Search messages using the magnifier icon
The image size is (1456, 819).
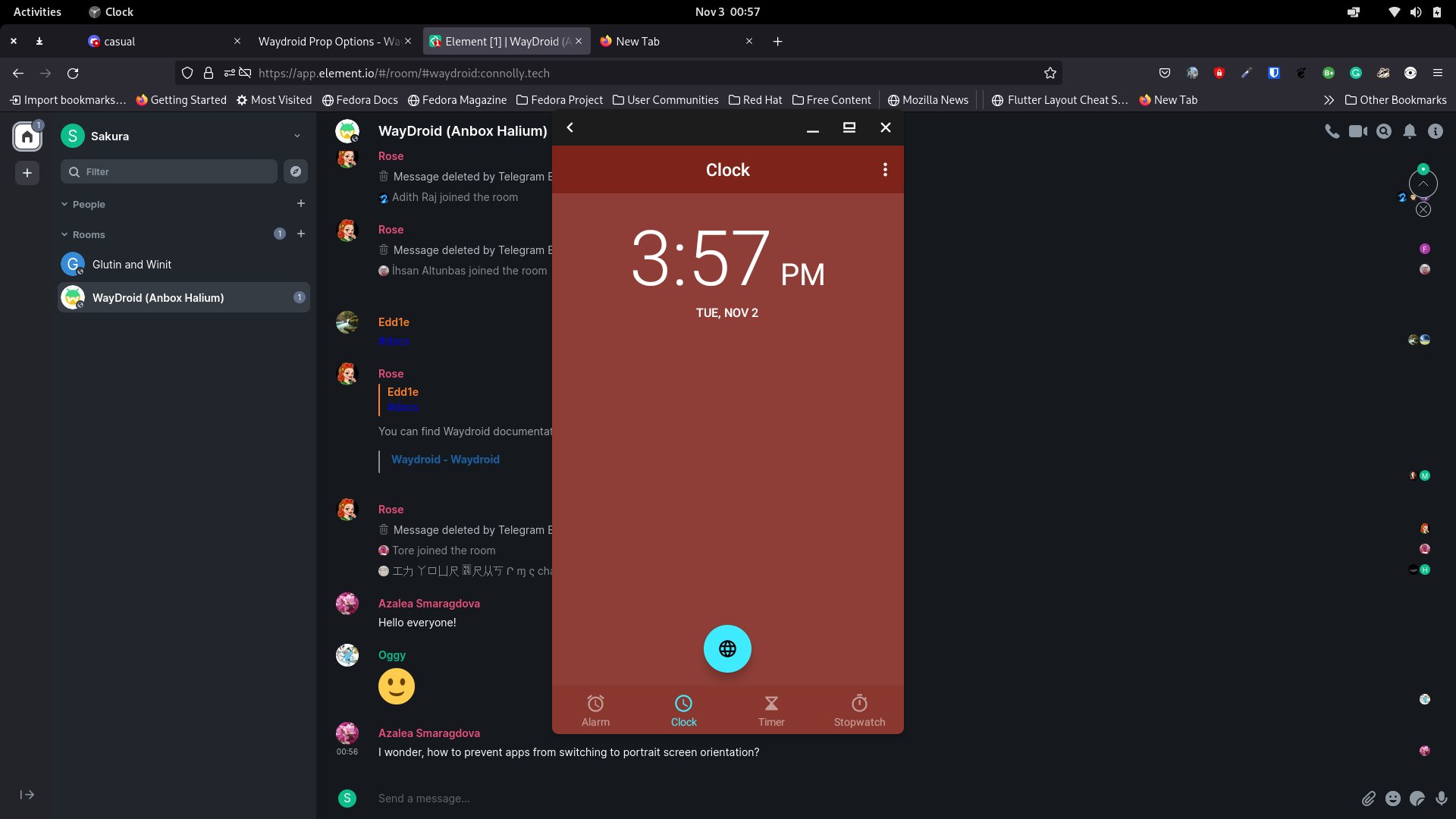(1384, 131)
